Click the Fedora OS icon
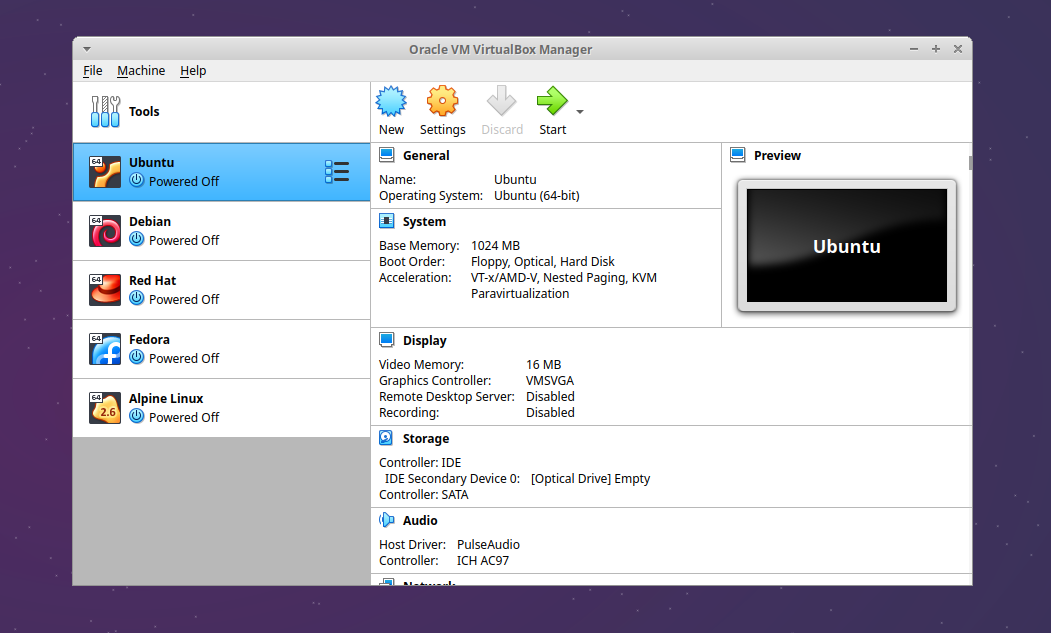Image resolution: width=1051 pixels, height=633 pixels. (105, 349)
